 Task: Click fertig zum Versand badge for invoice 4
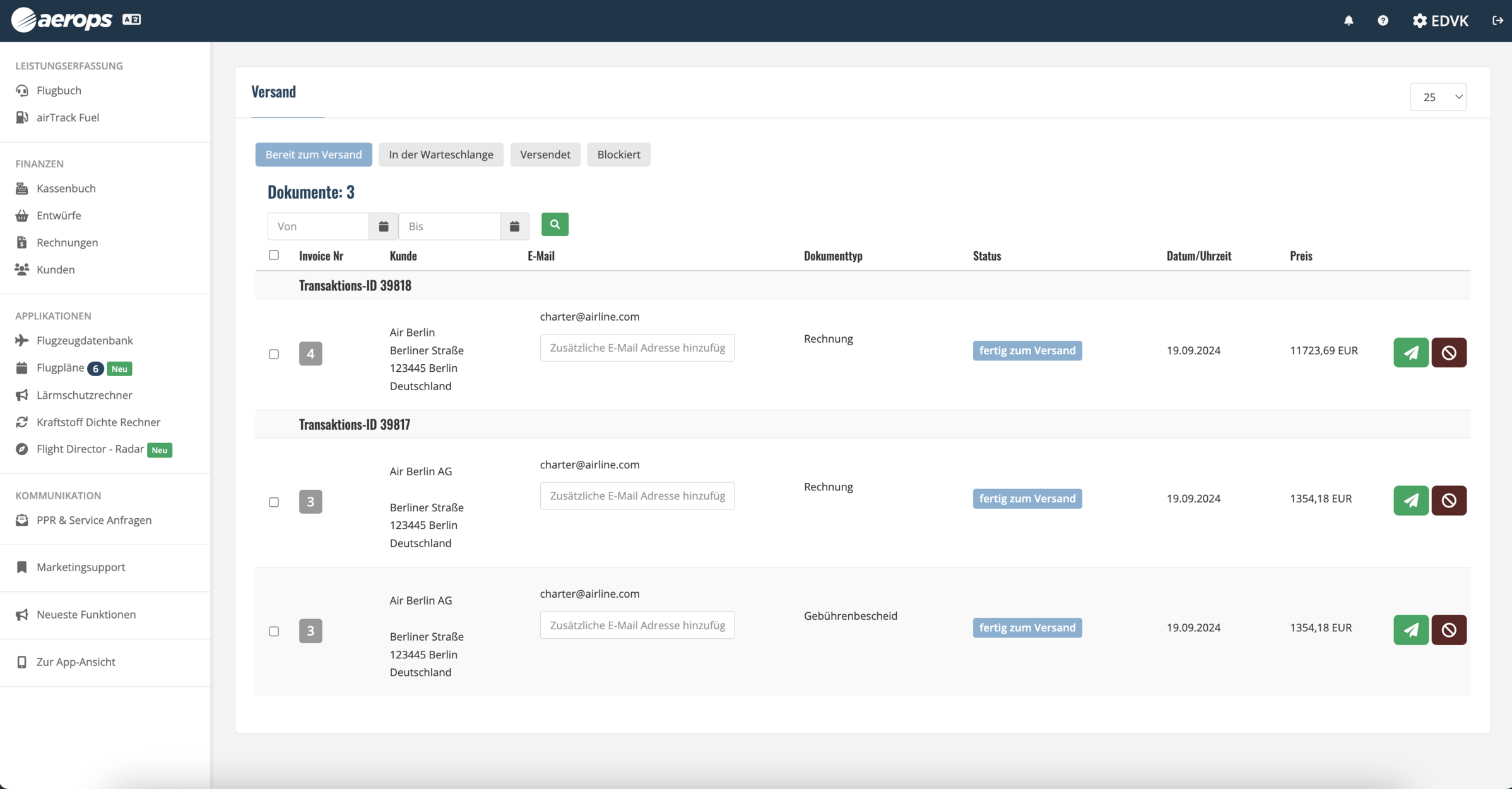1027,350
